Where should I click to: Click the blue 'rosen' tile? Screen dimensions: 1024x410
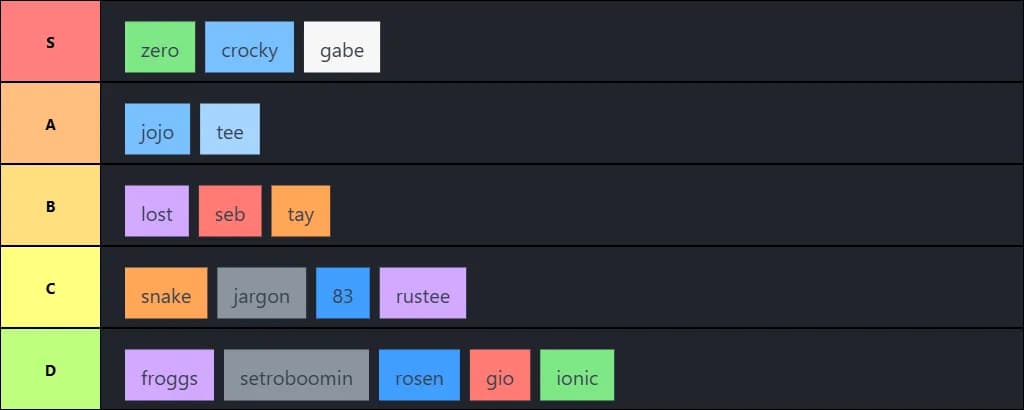(419, 376)
